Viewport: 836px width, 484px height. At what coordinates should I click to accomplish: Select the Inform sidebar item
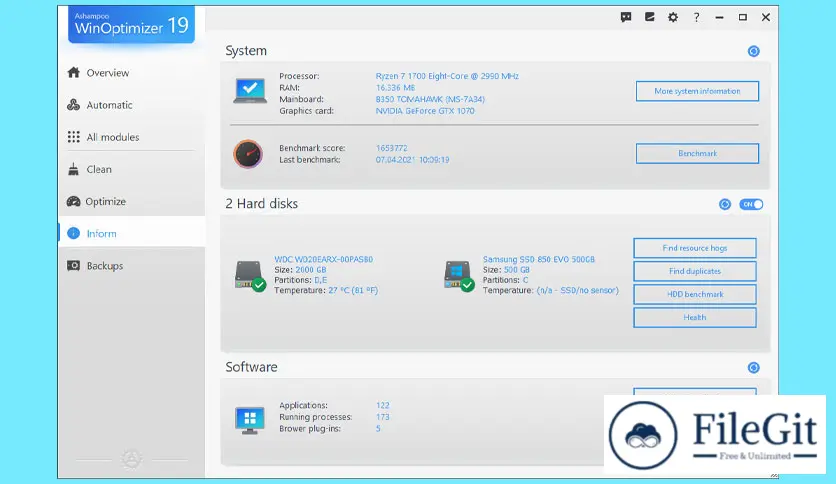coord(131,233)
